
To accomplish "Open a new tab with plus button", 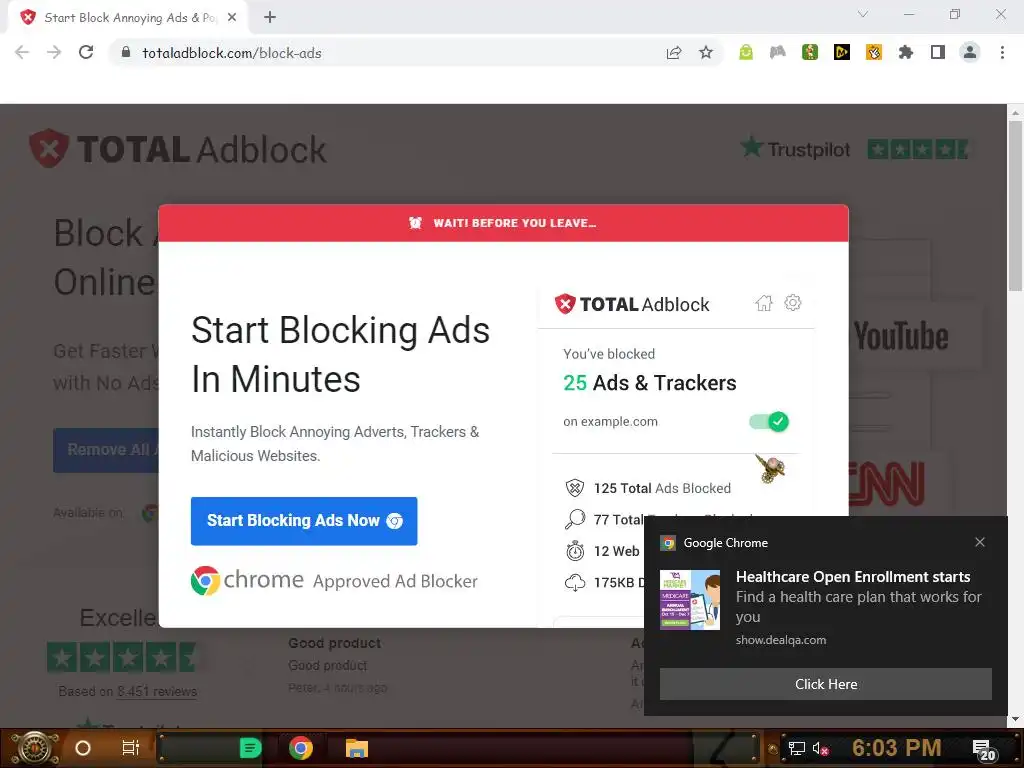I will (270, 18).
